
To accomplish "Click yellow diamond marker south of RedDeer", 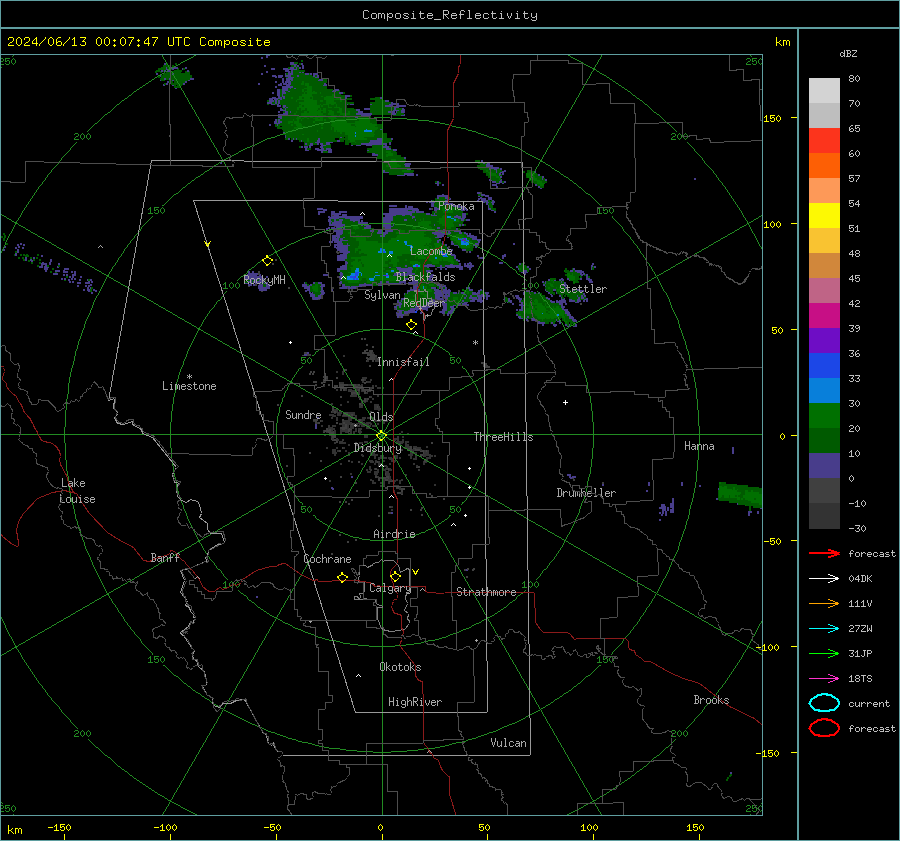I will click(411, 325).
